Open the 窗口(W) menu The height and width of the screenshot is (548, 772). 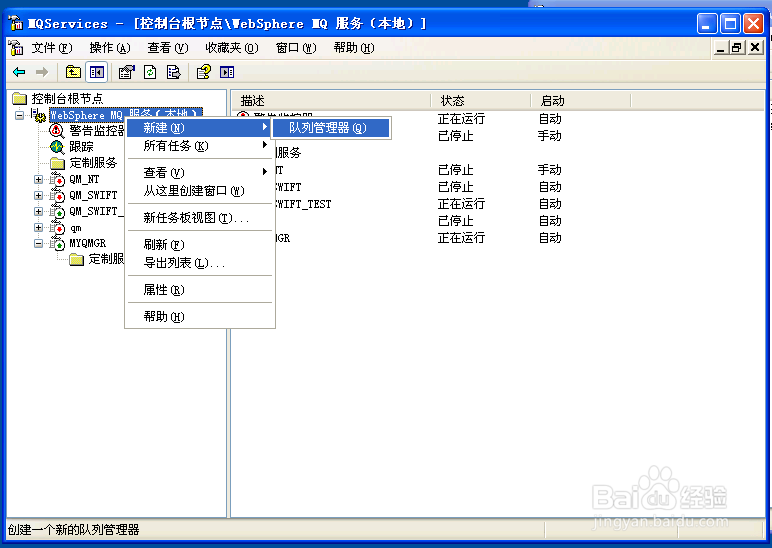coord(296,48)
